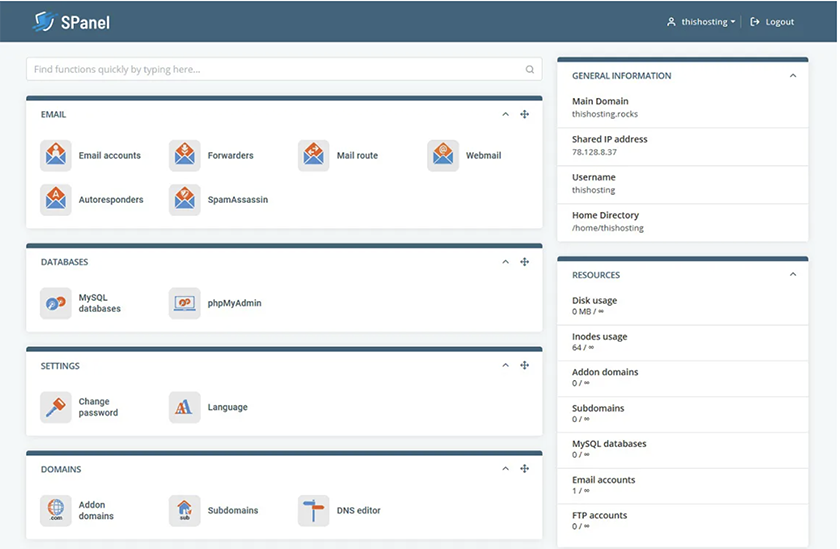This screenshot has width=840, height=549.
Task: Click the SPanel logo
Action: [71, 22]
